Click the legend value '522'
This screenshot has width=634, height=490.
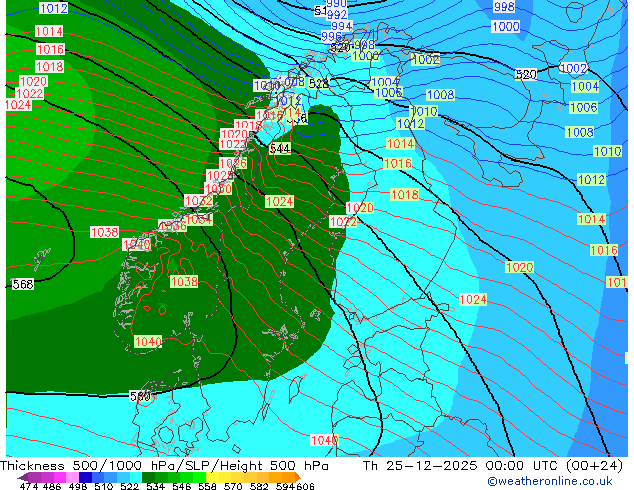point(129,486)
